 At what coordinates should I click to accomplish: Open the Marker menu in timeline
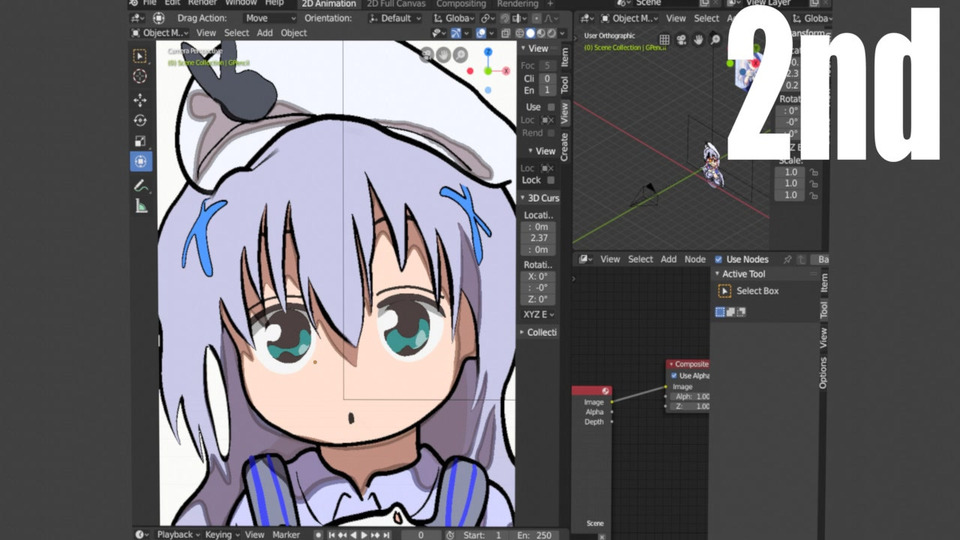click(x=286, y=534)
